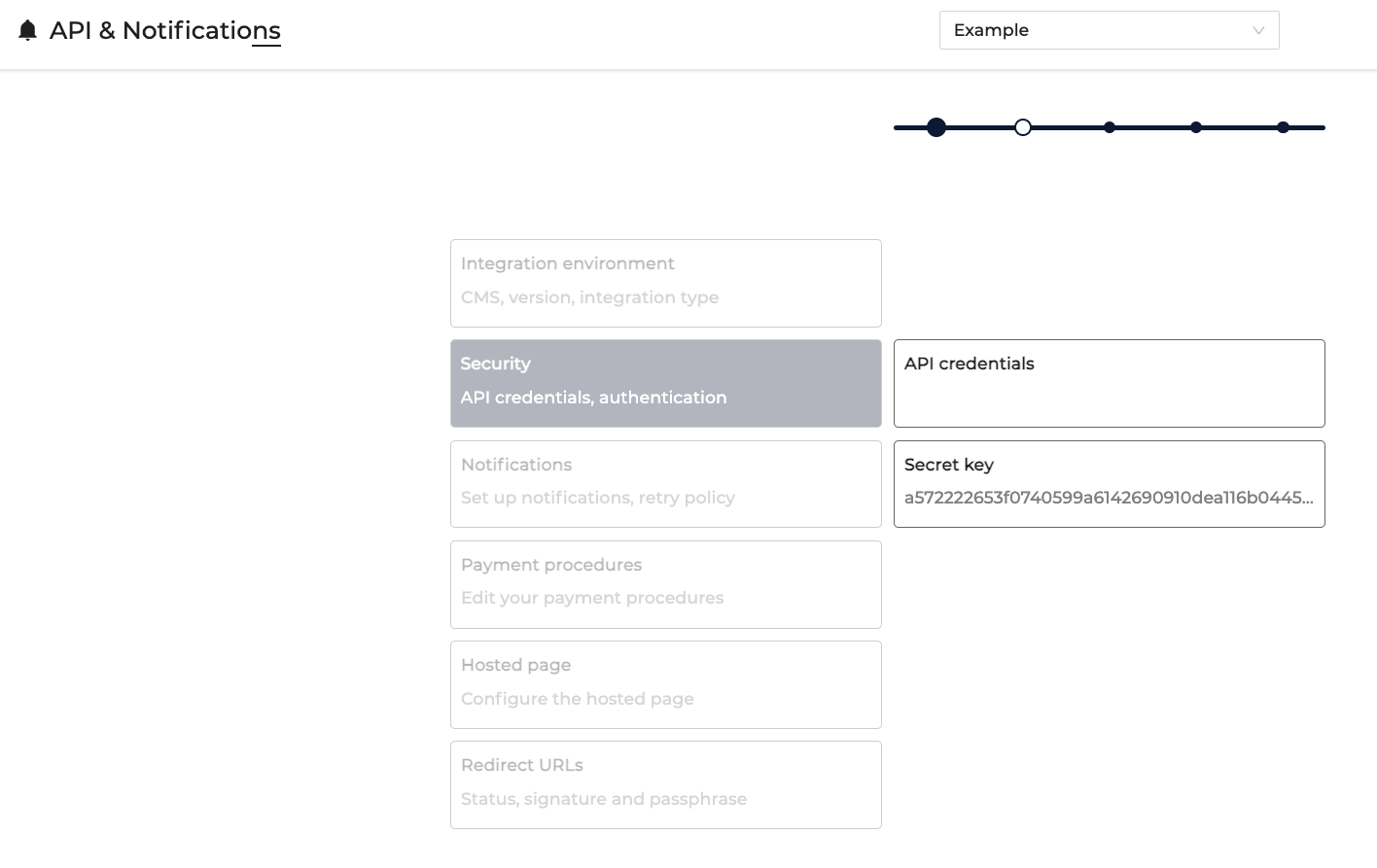Select the first large filled step dot
The width and height of the screenshot is (1377, 868).
[x=936, y=127]
